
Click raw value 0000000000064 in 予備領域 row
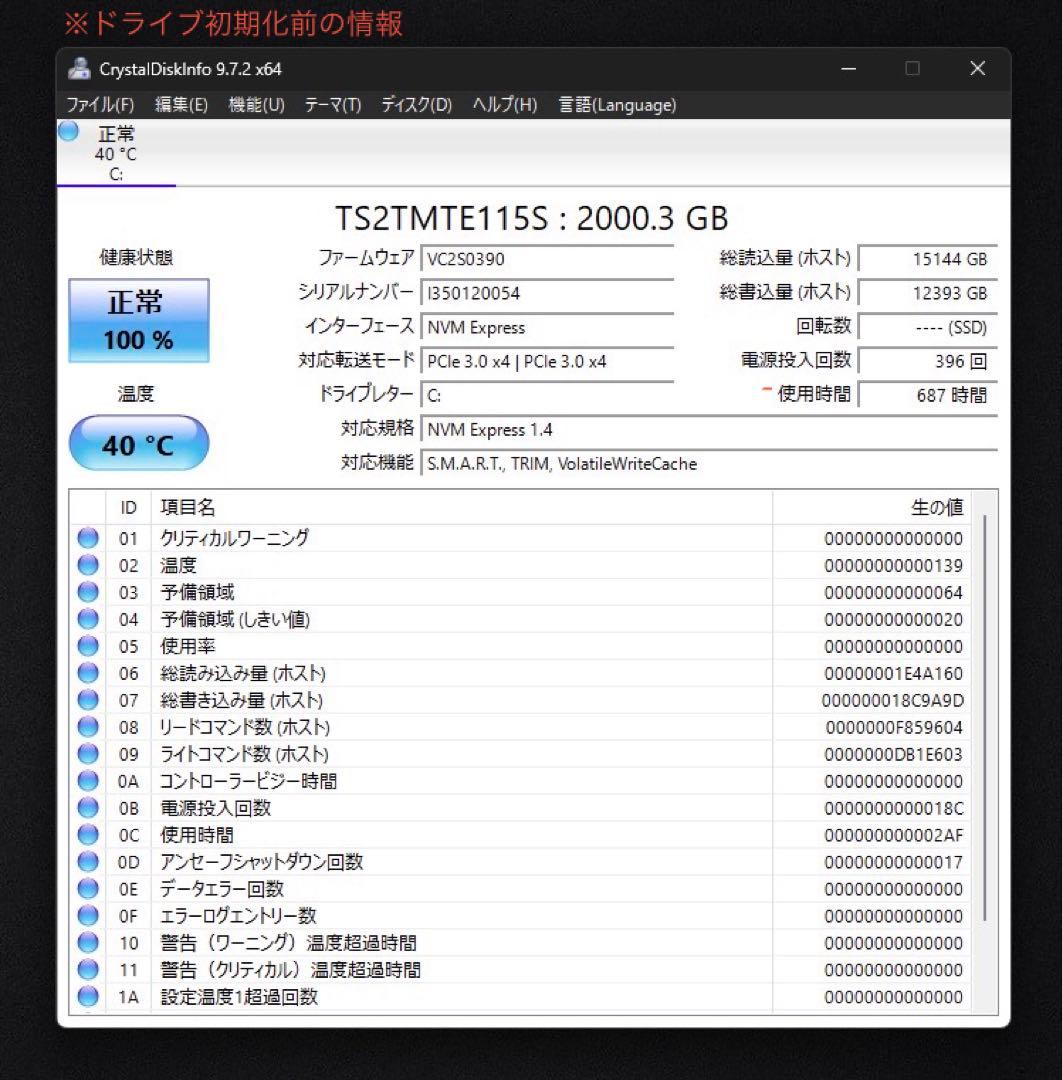893,592
